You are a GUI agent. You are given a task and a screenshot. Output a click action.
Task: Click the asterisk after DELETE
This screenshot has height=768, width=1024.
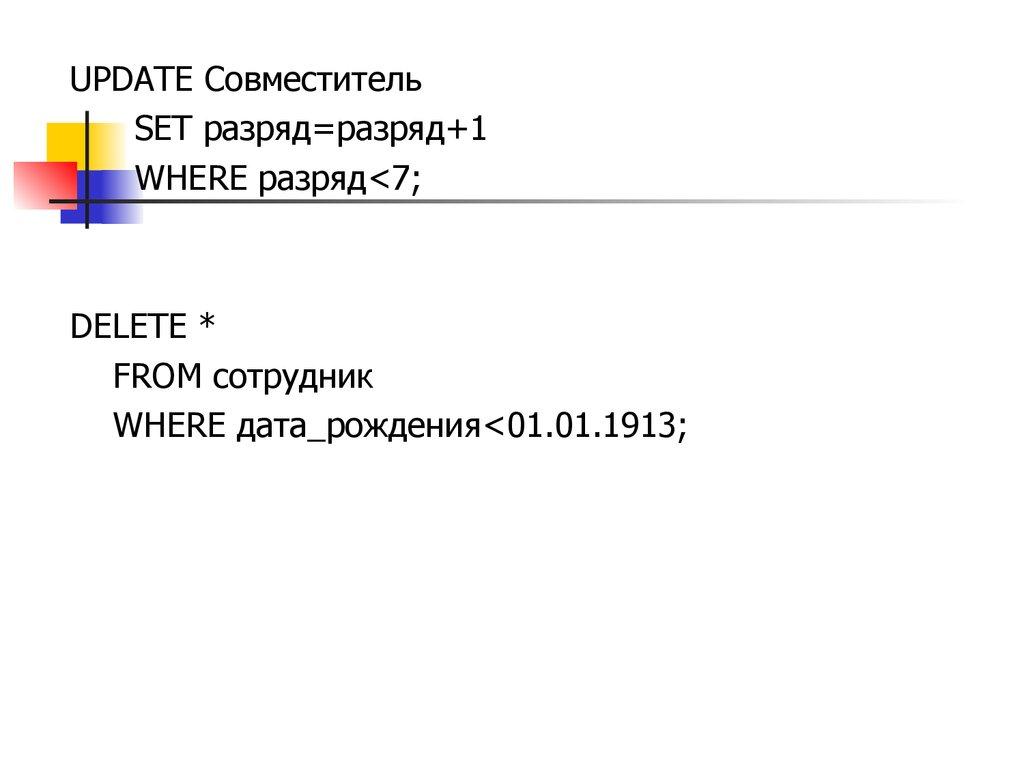pos(207,325)
